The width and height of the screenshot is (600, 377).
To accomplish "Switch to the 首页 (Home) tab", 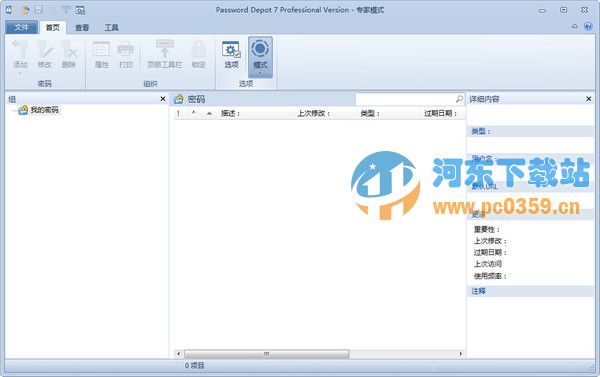I will [x=53, y=27].
